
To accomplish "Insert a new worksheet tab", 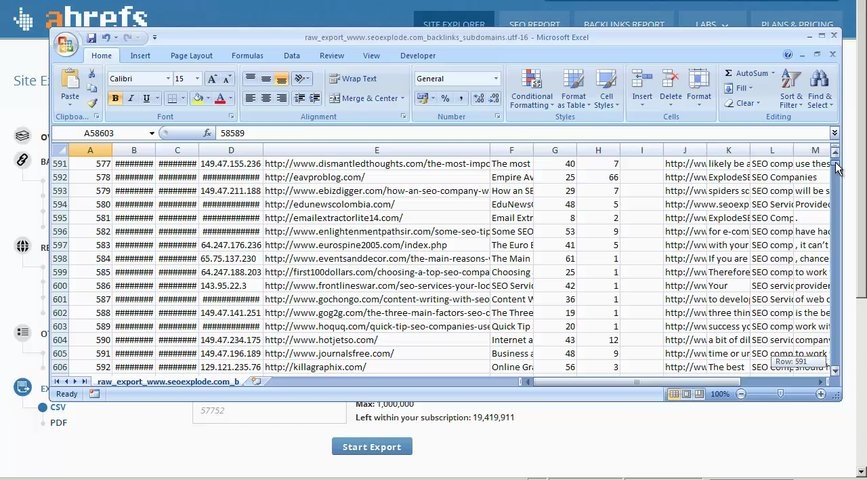I will point(255,381).
